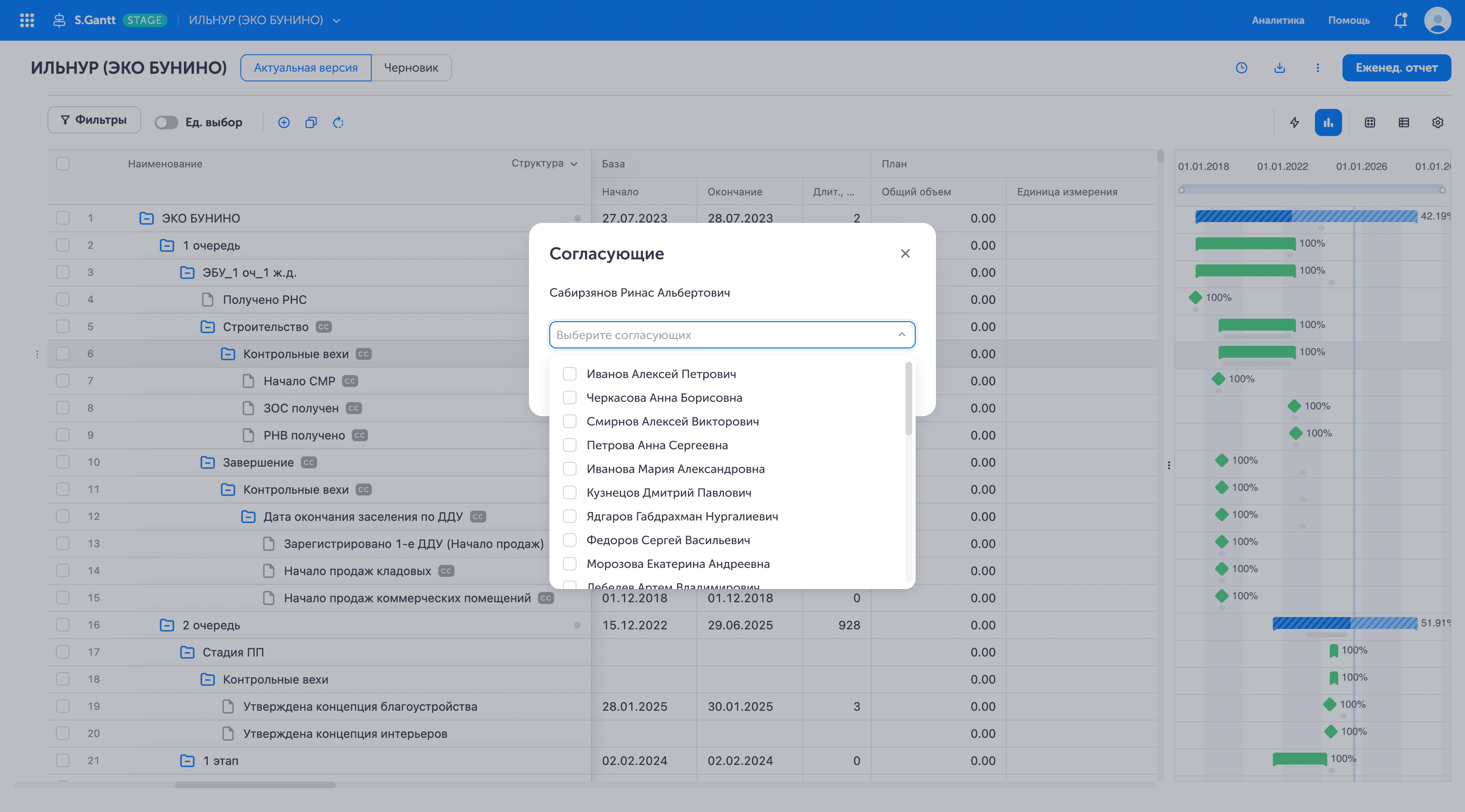1465x812 pixels.
Task: Click the table view icon
Action: point(1404,122)
